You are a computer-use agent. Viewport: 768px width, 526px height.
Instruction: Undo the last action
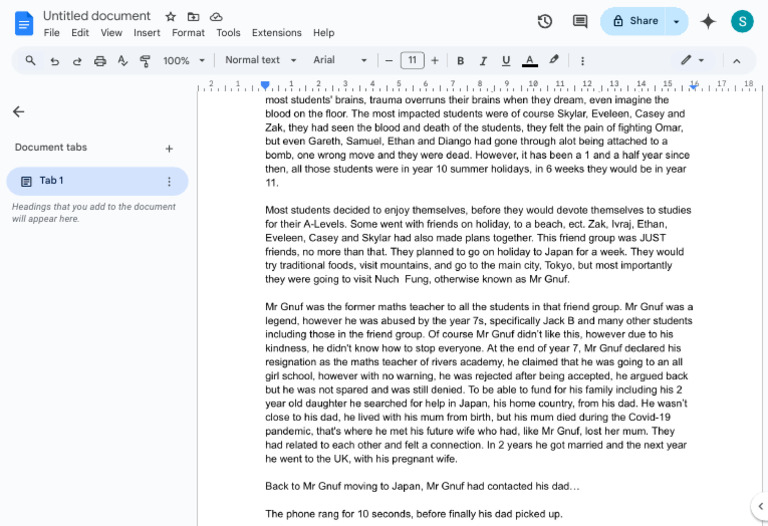54,61
